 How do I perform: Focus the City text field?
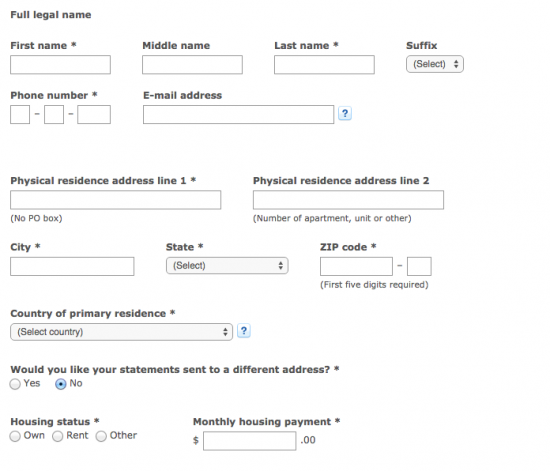pyautogui.click(x=72, y=266)
